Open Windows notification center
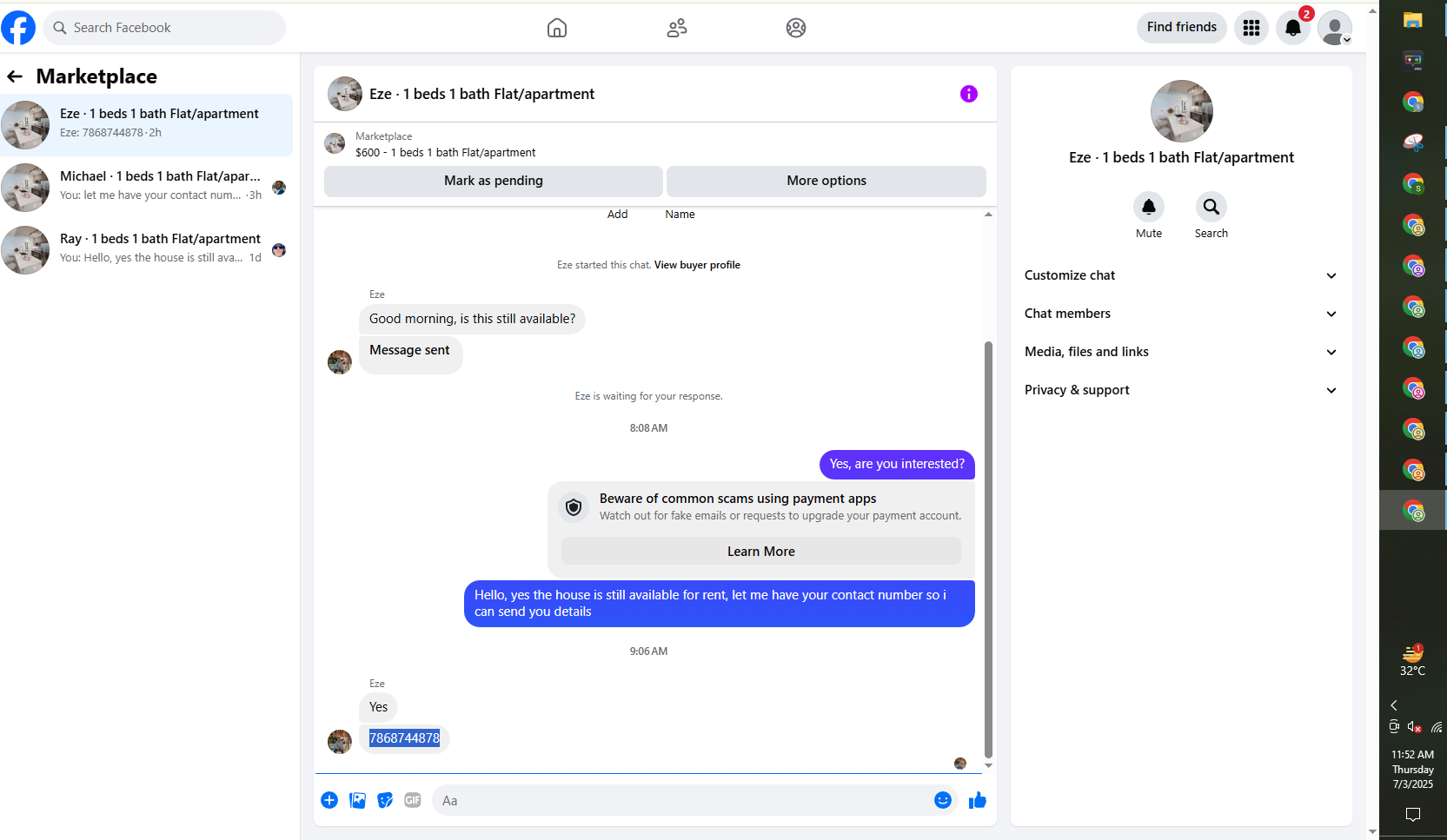1447x840 pixels. point(1413,815)
